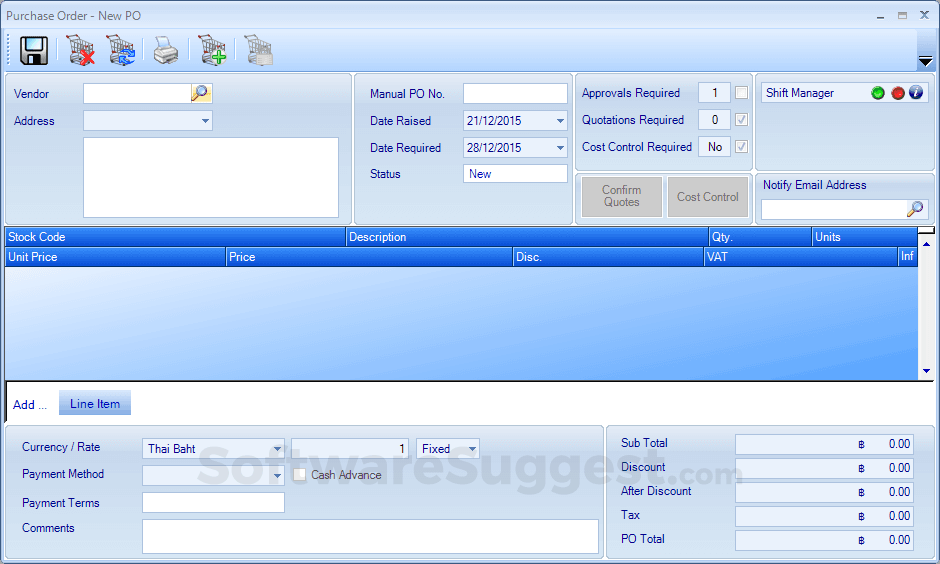Save the purchase order with floppy icon
The height and width of the screenshot is (564, 940).
click(34, 50)
